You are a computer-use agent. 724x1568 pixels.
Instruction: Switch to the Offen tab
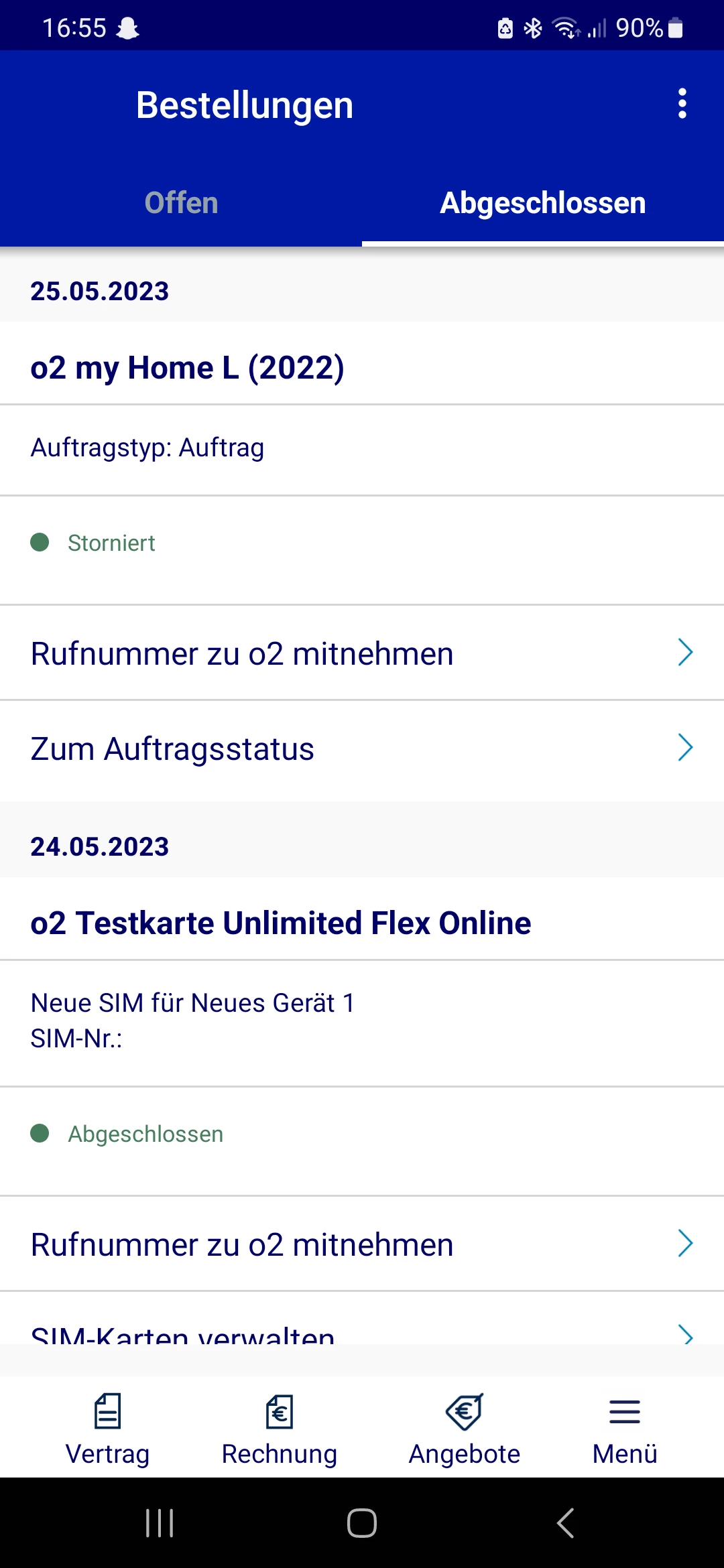pyautogui.click(x=181, y=203)
